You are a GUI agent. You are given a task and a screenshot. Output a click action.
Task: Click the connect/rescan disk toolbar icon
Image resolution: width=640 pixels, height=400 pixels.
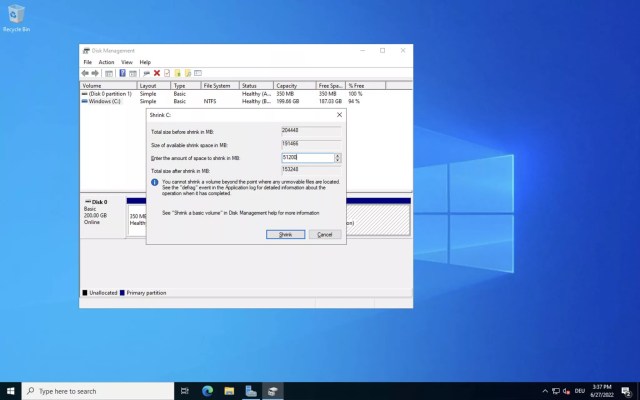[147, 73]
